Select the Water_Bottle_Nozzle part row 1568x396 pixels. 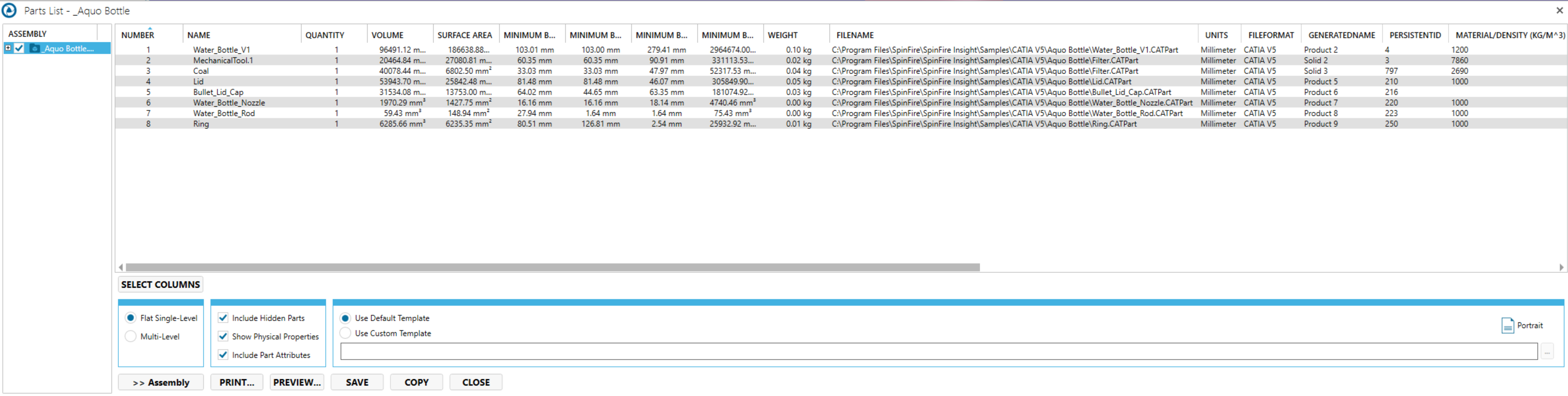[840, 102]
